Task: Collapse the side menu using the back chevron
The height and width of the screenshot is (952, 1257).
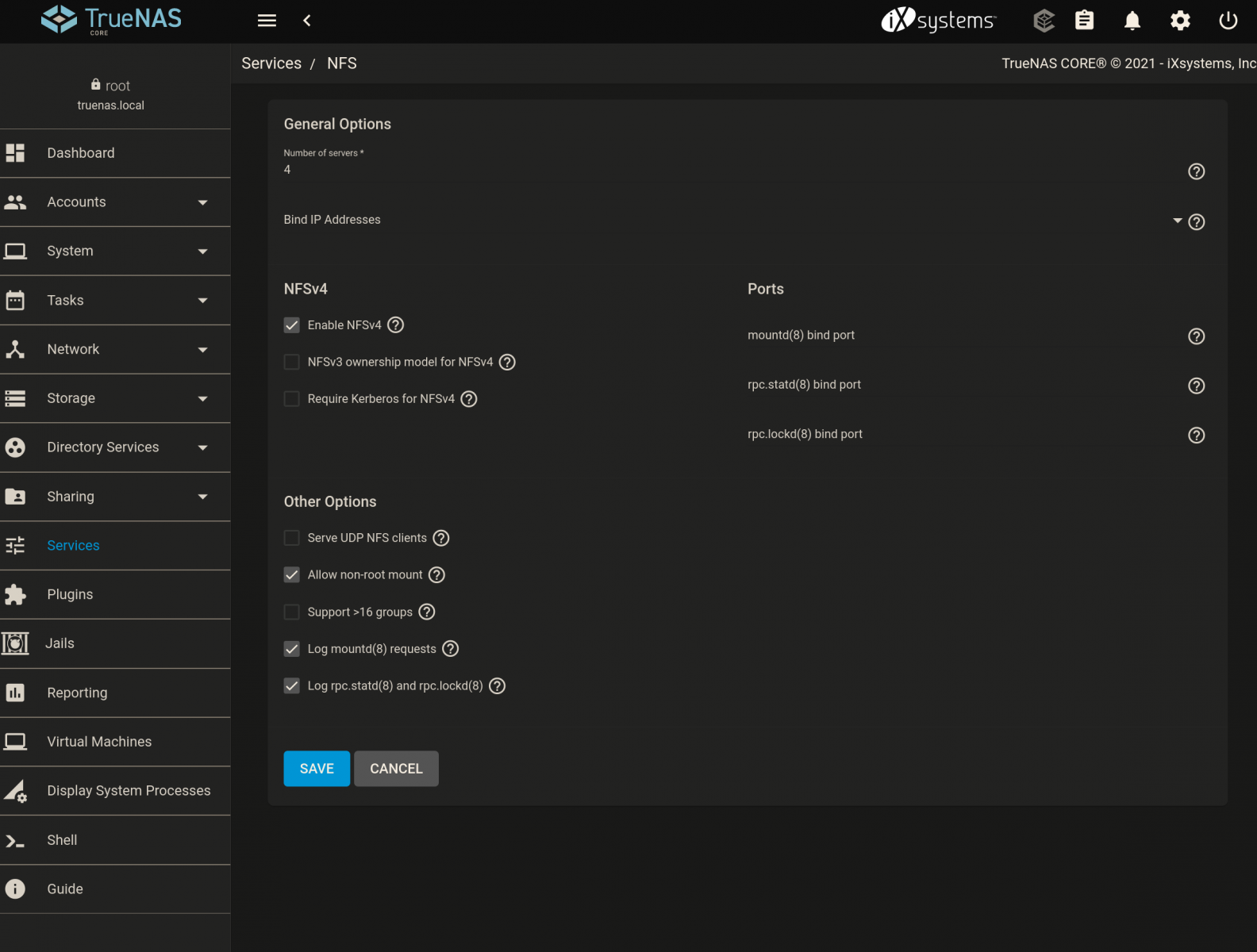Action: (307, 21)
